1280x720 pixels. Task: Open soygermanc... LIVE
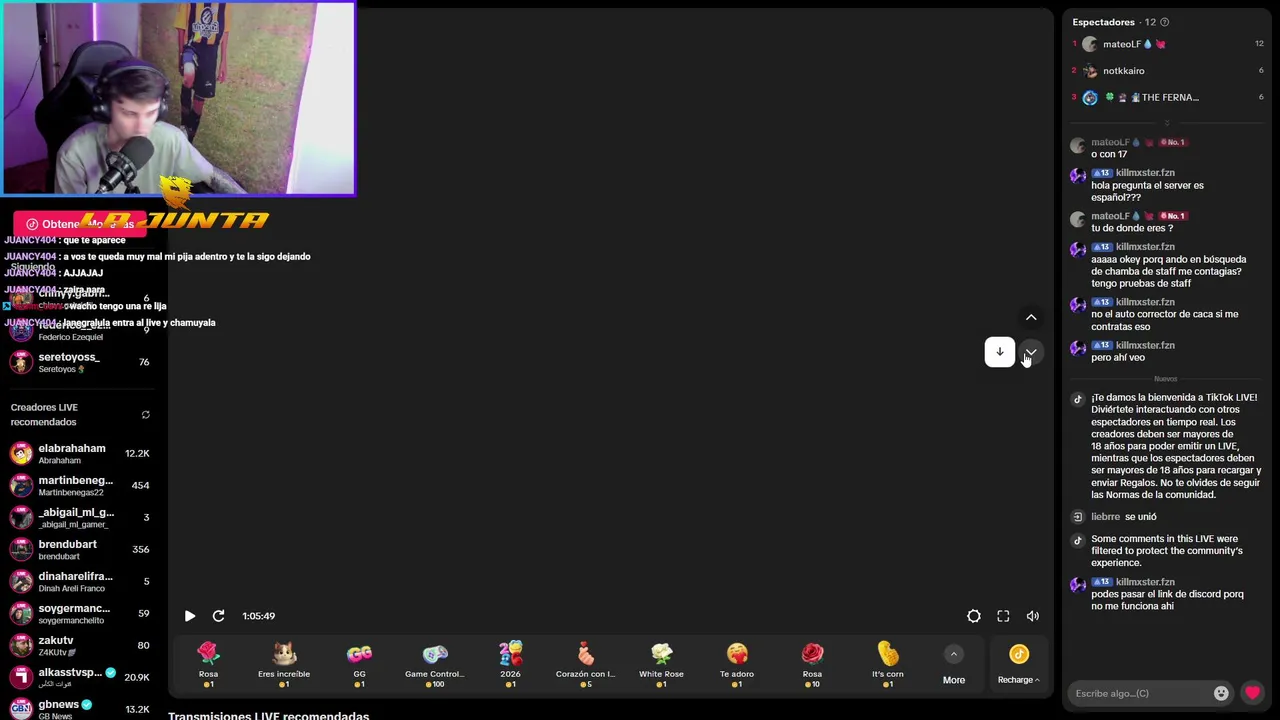80,614
